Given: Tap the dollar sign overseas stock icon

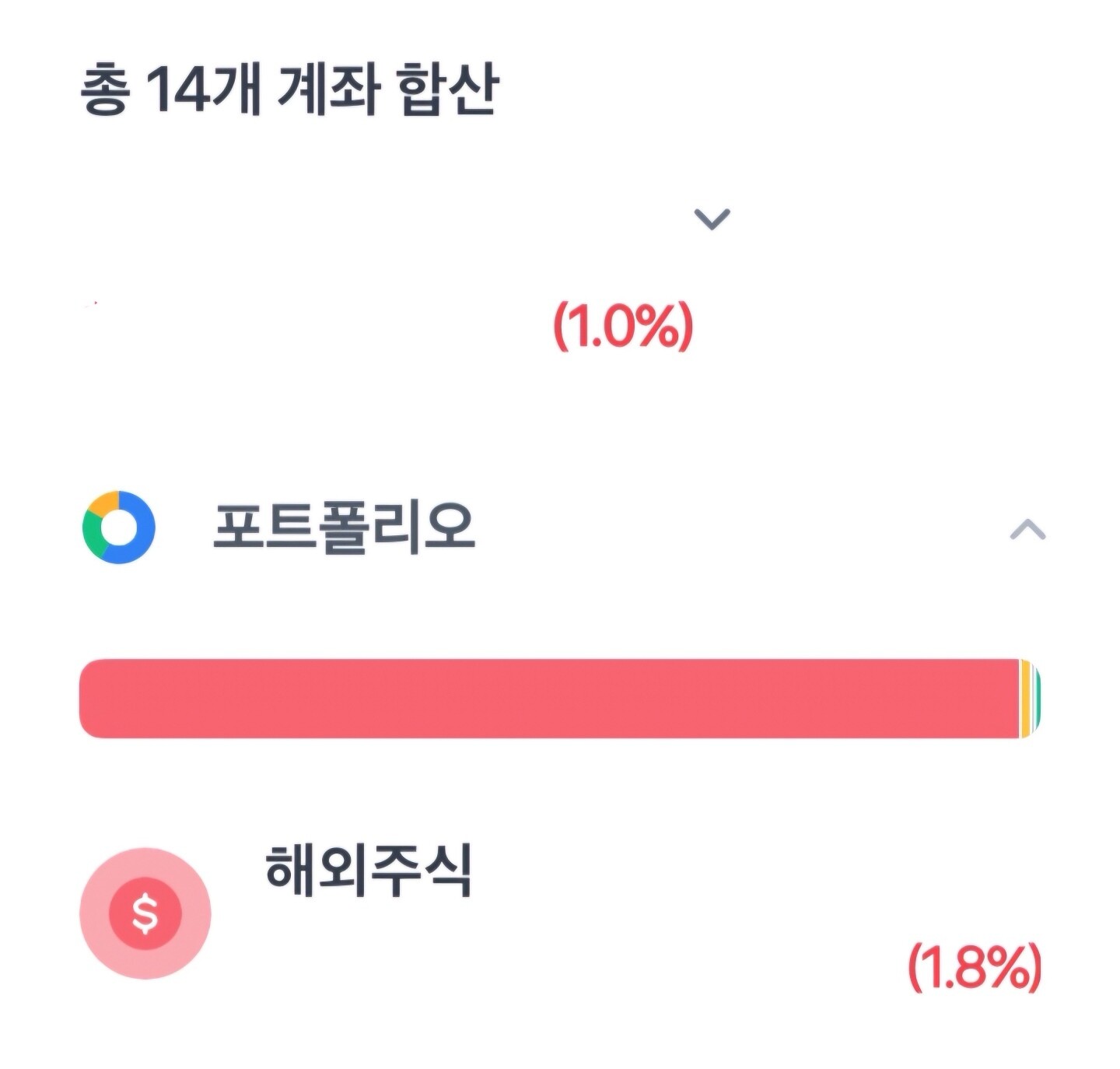Looking at the screenshot, I should tap(145, 913).
